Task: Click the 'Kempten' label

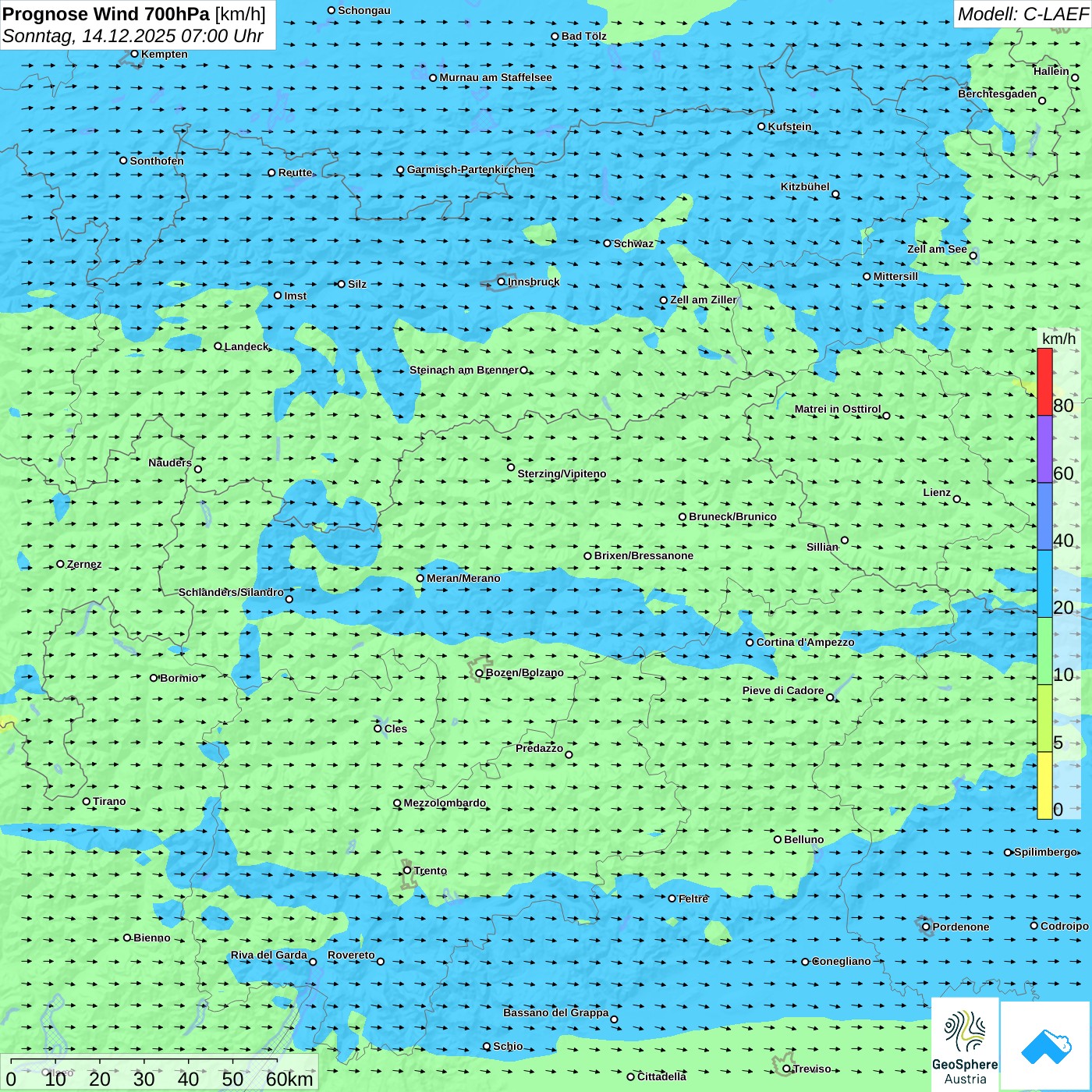Action: [165, 54]
